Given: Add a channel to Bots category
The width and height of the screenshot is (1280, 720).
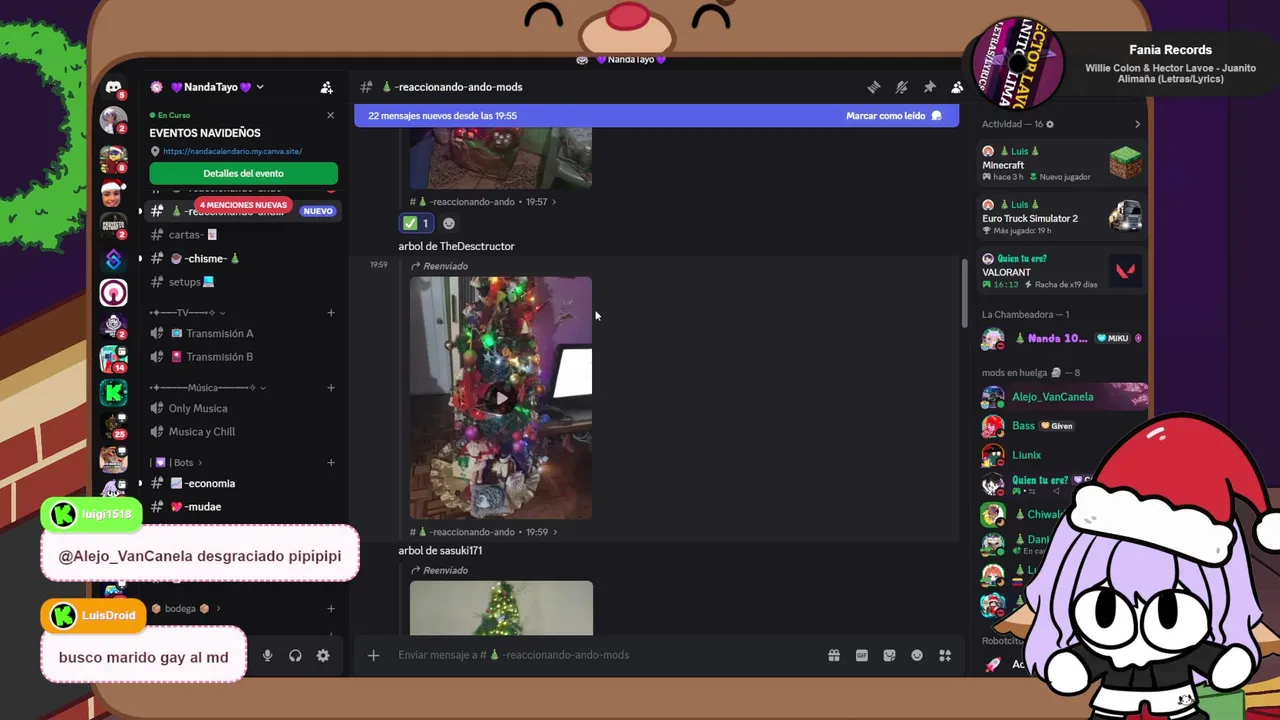Looking at the screenshot, I should [330, 463].
